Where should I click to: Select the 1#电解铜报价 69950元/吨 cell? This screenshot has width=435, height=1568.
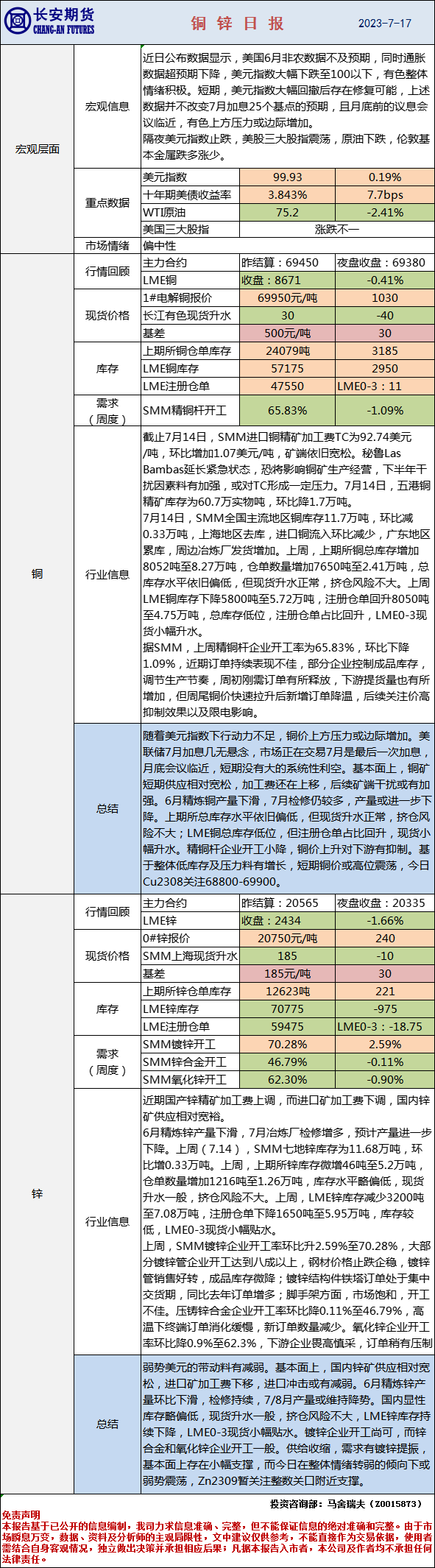287,298
